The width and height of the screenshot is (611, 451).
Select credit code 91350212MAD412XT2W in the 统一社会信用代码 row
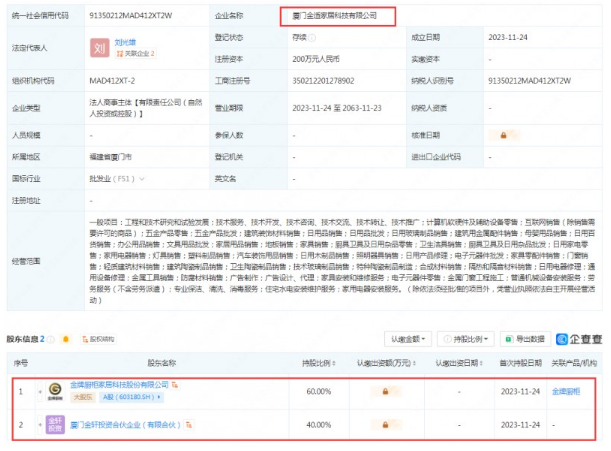pyautogui.click(x=131, y=16)
